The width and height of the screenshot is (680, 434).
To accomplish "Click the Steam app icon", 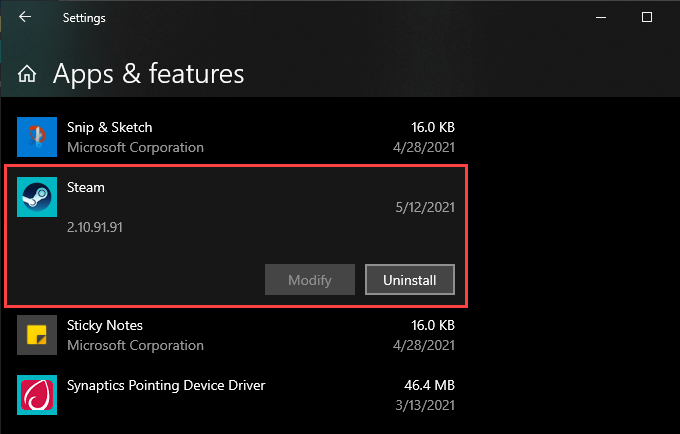I will [37, 197].
